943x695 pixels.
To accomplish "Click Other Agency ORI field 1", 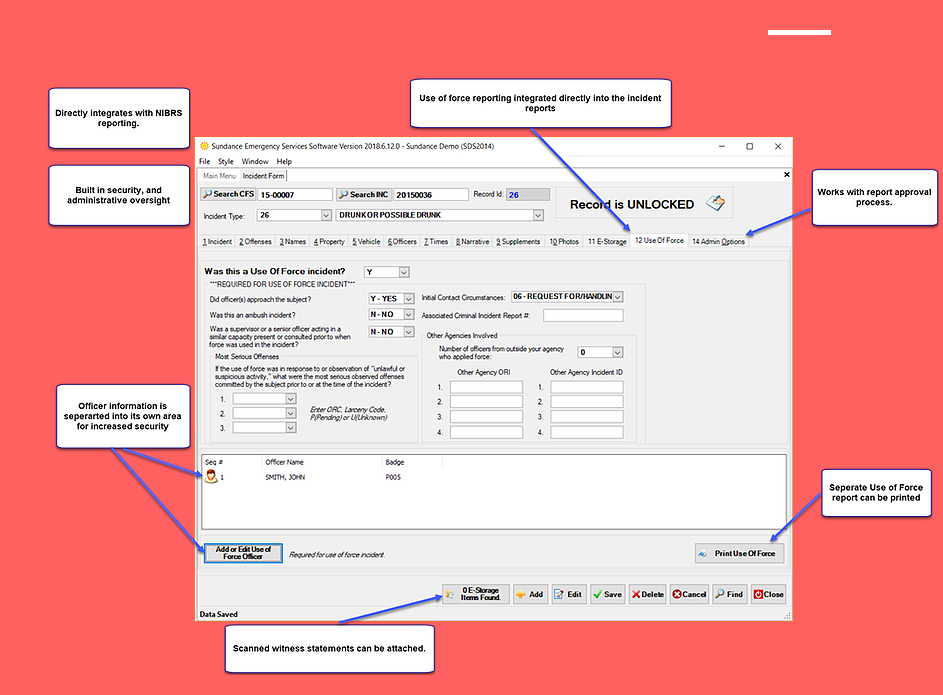I will 486,387.
